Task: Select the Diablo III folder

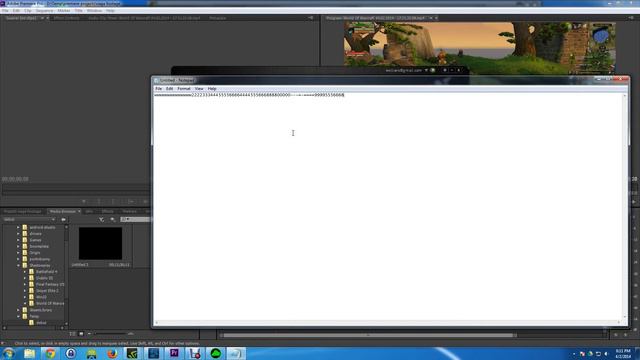Action: pos(44,278)
